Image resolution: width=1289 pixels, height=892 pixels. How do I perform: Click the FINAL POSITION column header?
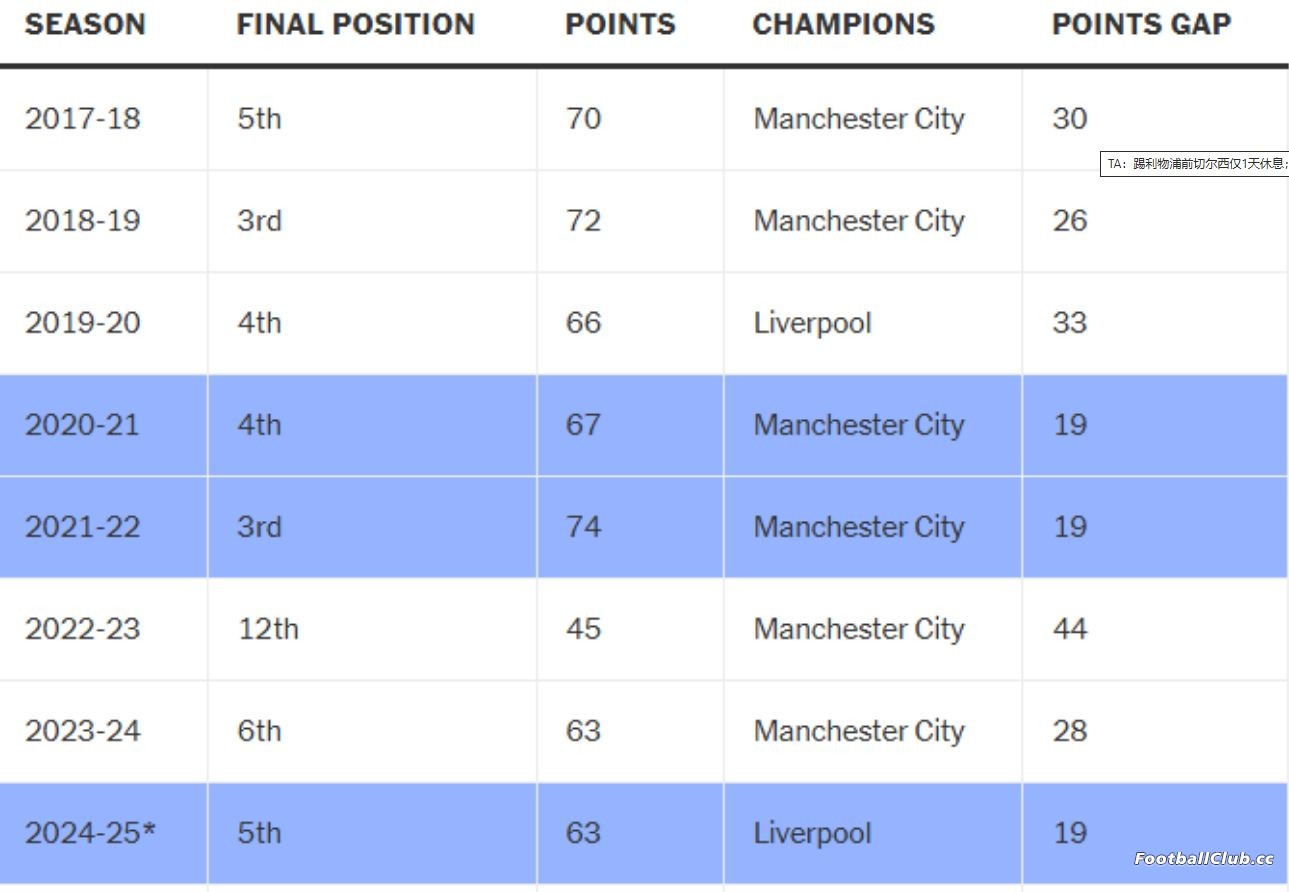(355, 25)
